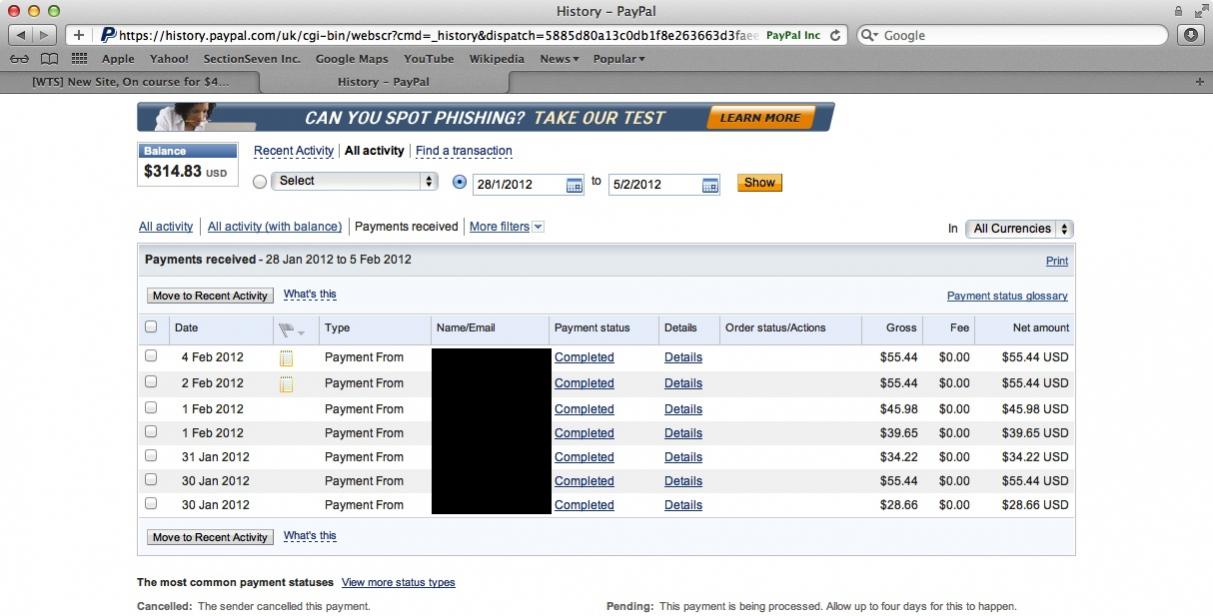
Task: Click the All activity filter link
Action: tap(166, 227)
